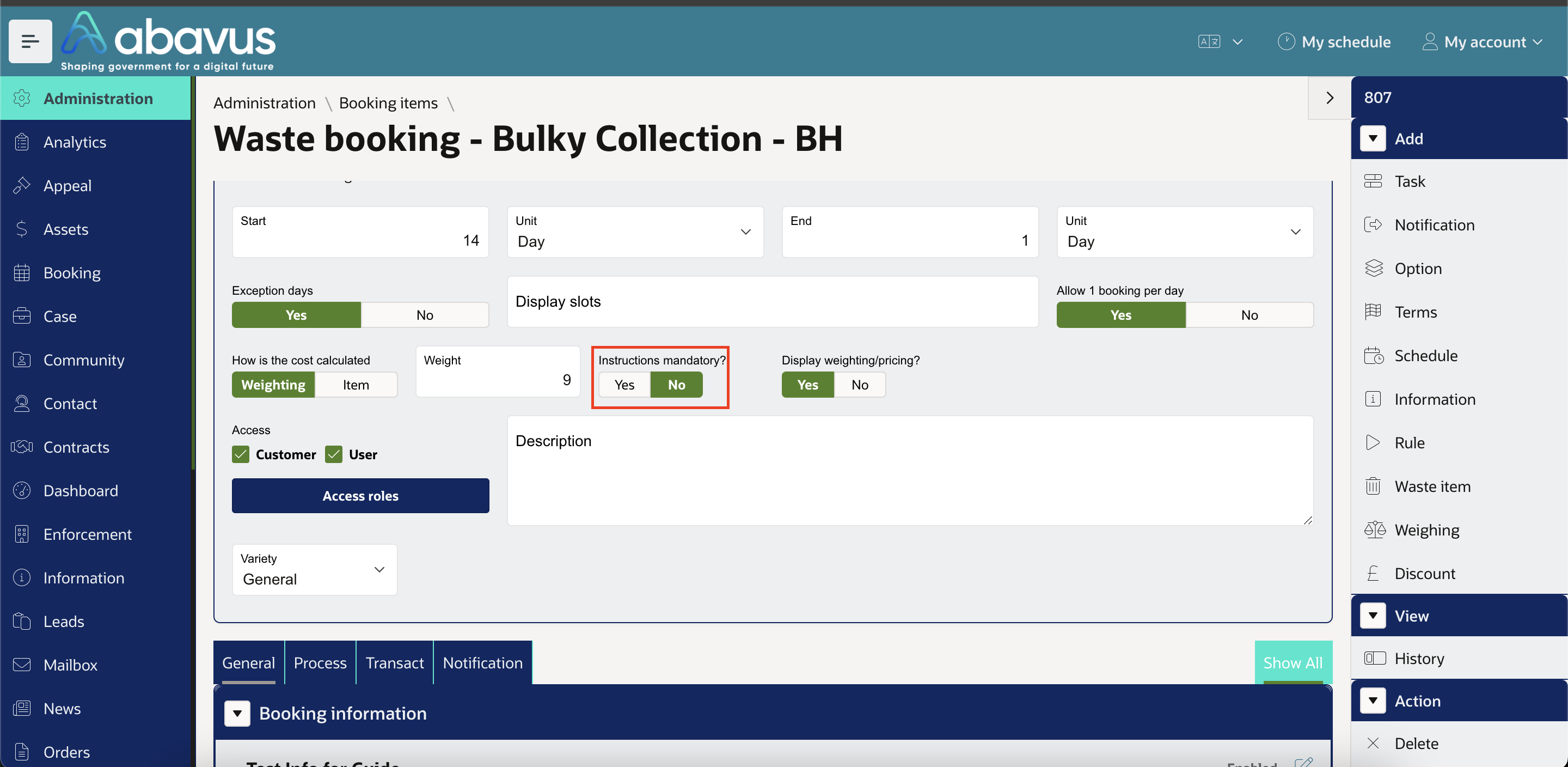Collapse the Add section
This screenshot has height=767, width=1568.
coord(1373,138)
